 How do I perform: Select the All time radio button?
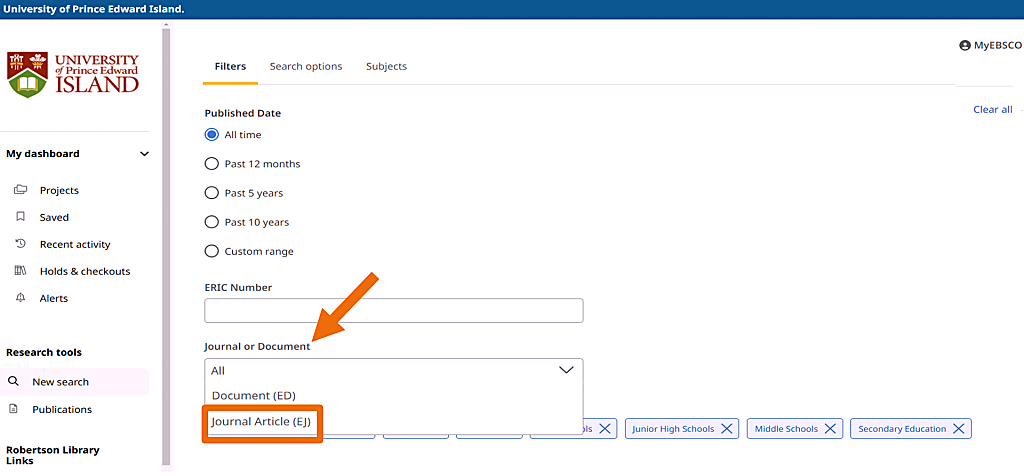(x=211, y=135)
